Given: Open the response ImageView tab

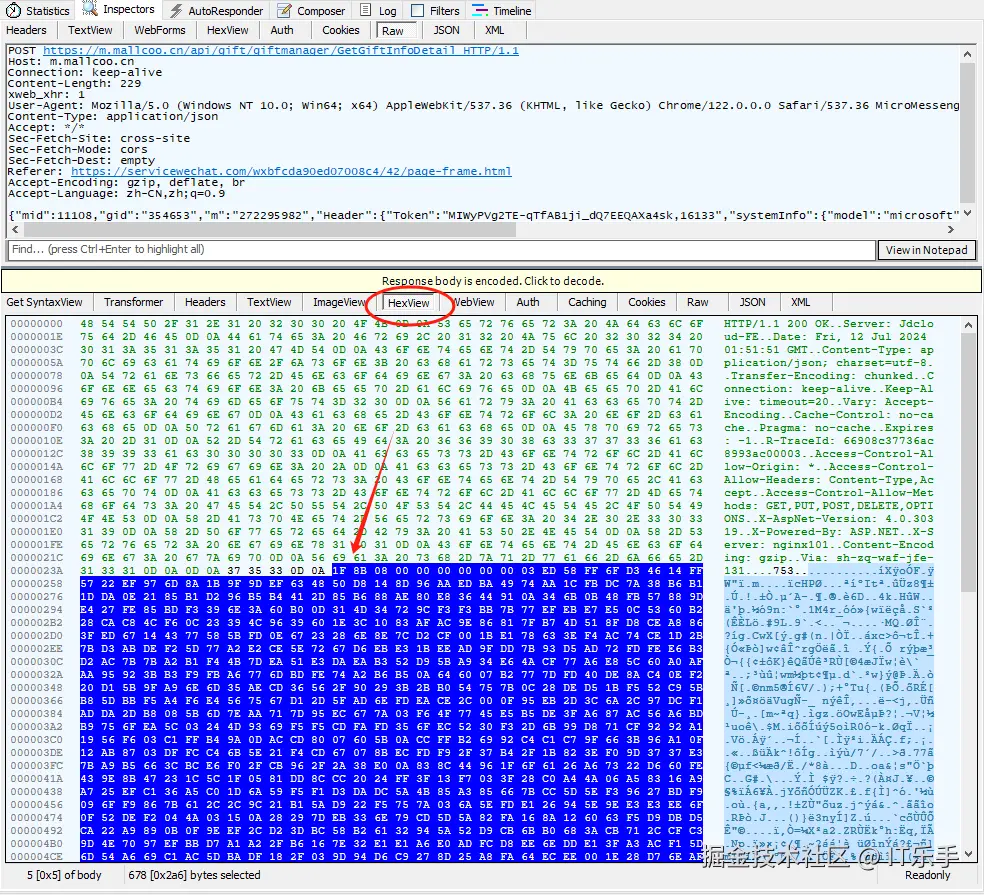Looking at the screenshot, I should click(x=339, y=303).
